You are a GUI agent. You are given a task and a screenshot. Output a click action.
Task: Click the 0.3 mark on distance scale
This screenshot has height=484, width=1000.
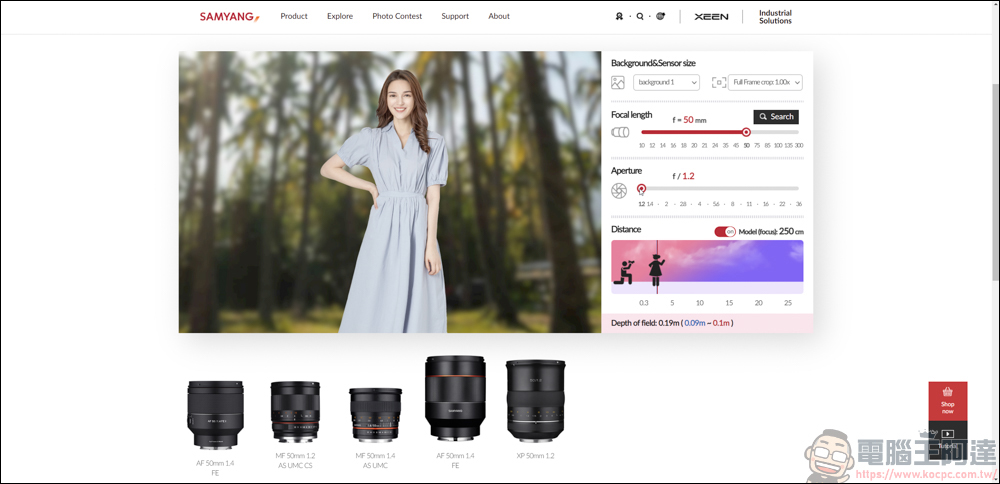click(x=643, y=303)
